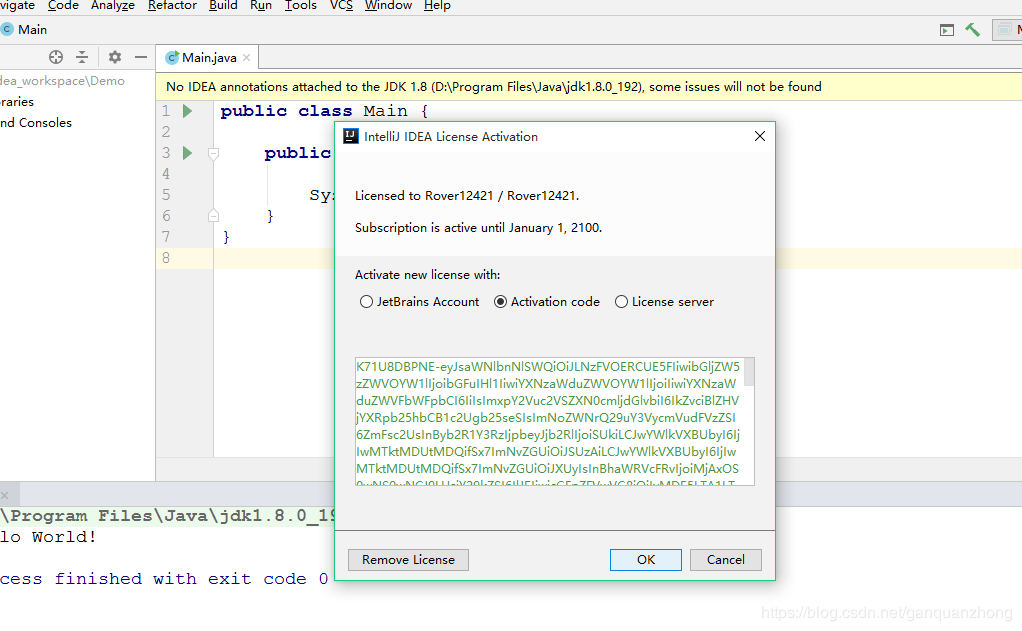Click the IntelliJ logo in dialog title

351,136
